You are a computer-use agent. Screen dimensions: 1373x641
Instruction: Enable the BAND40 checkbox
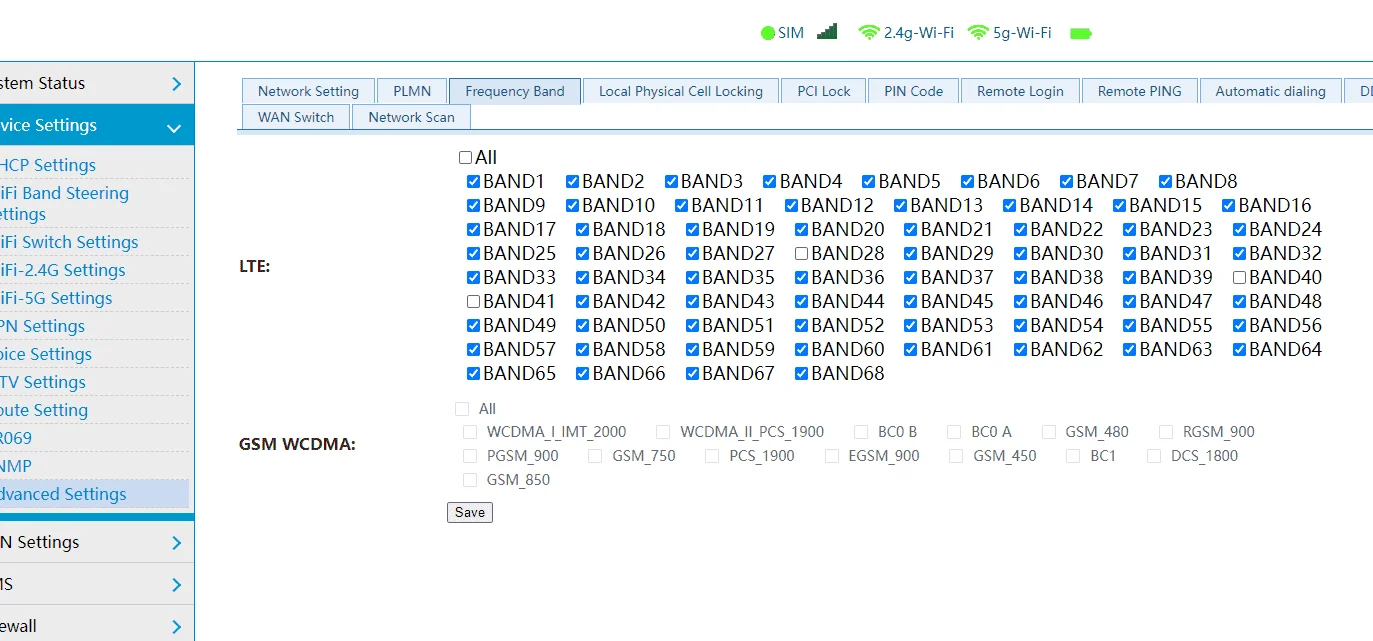1239,278
